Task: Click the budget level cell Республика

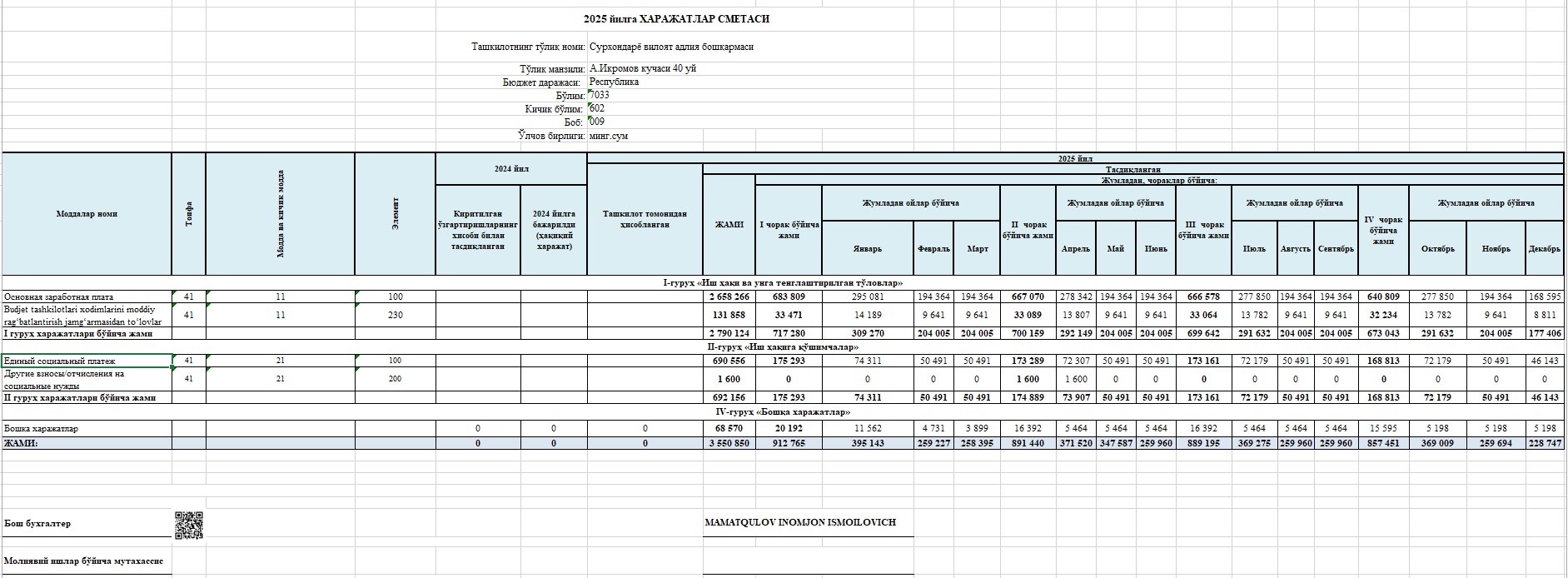Action: [614, 82]
